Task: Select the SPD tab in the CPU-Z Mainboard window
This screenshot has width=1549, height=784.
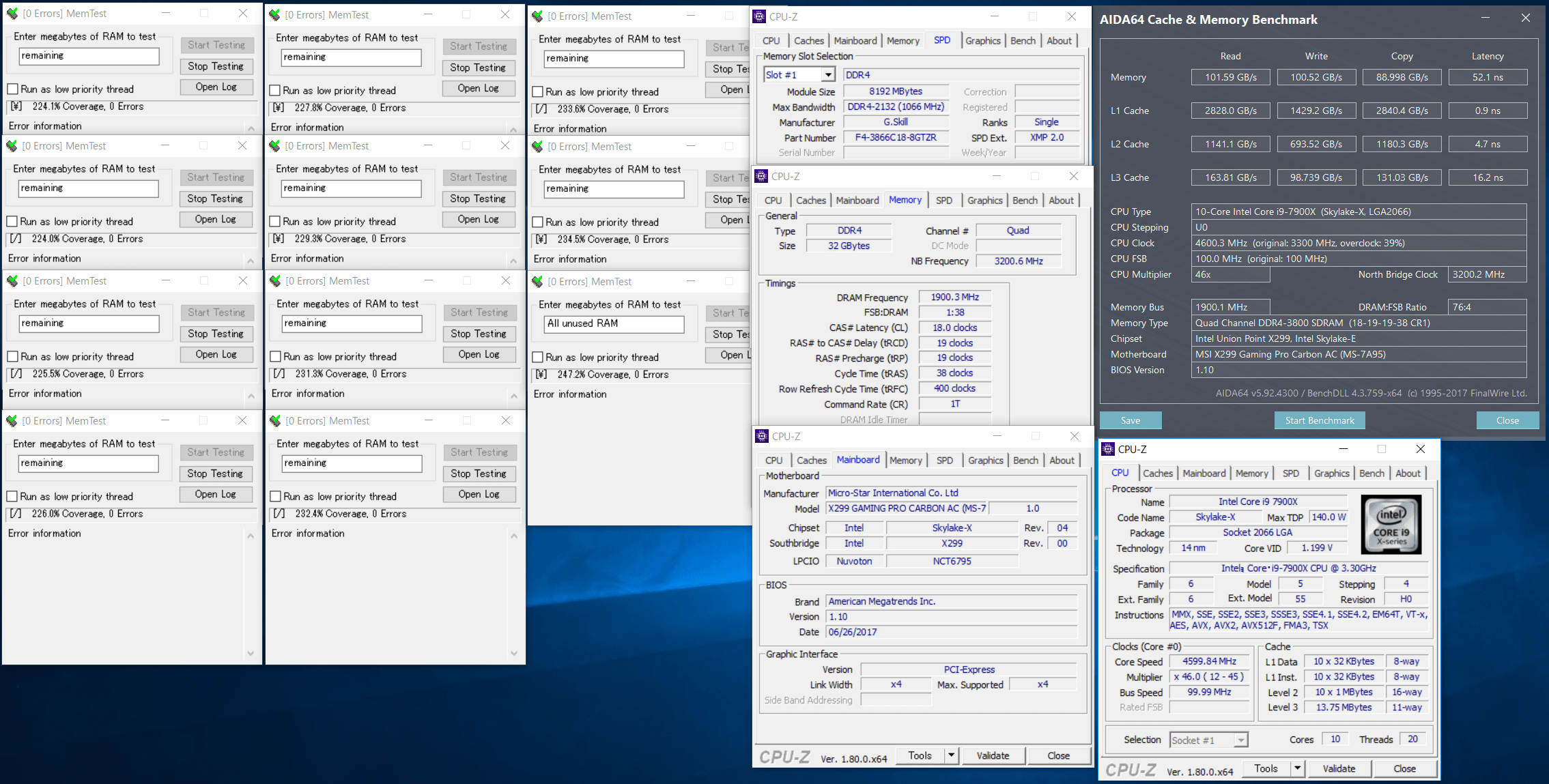Action: point(945,461)
